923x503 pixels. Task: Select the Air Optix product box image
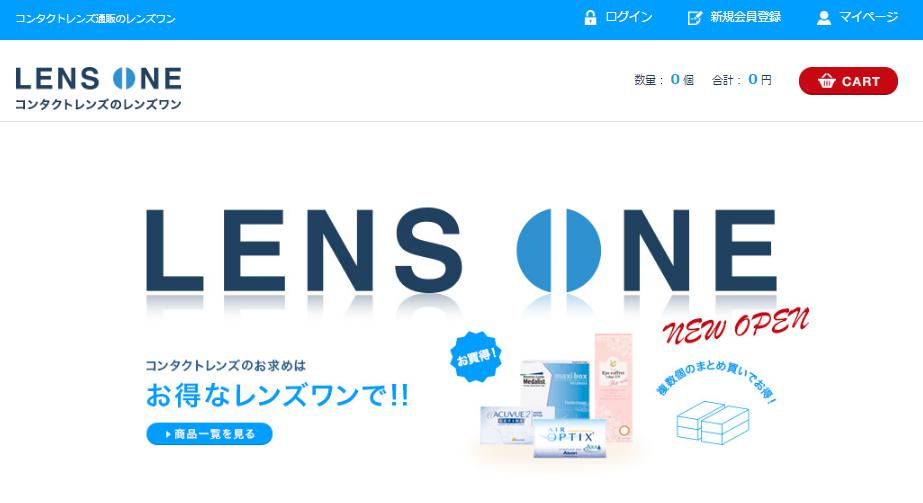570,438
